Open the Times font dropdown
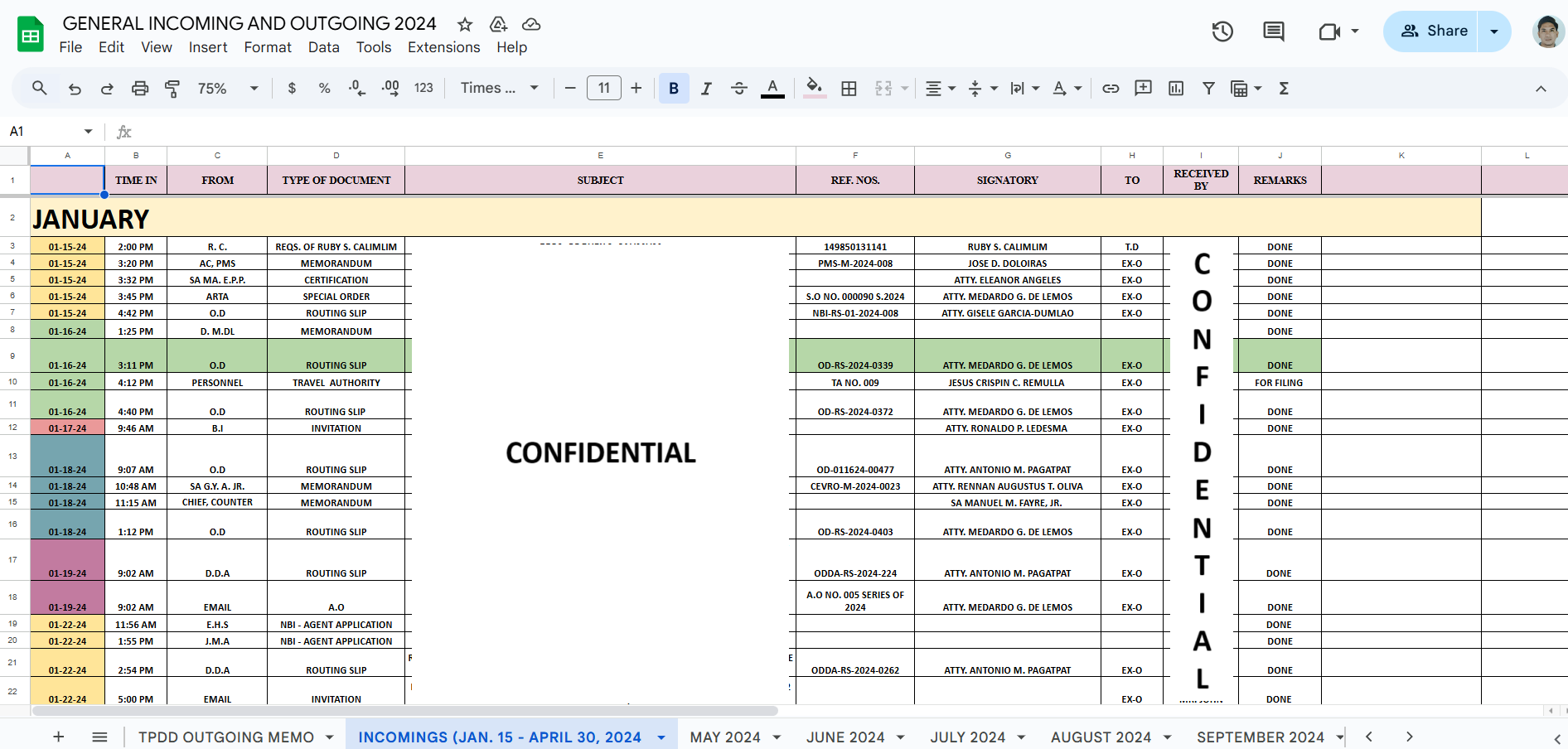This screenshot has height=749, width=1568. pos(500,89)
